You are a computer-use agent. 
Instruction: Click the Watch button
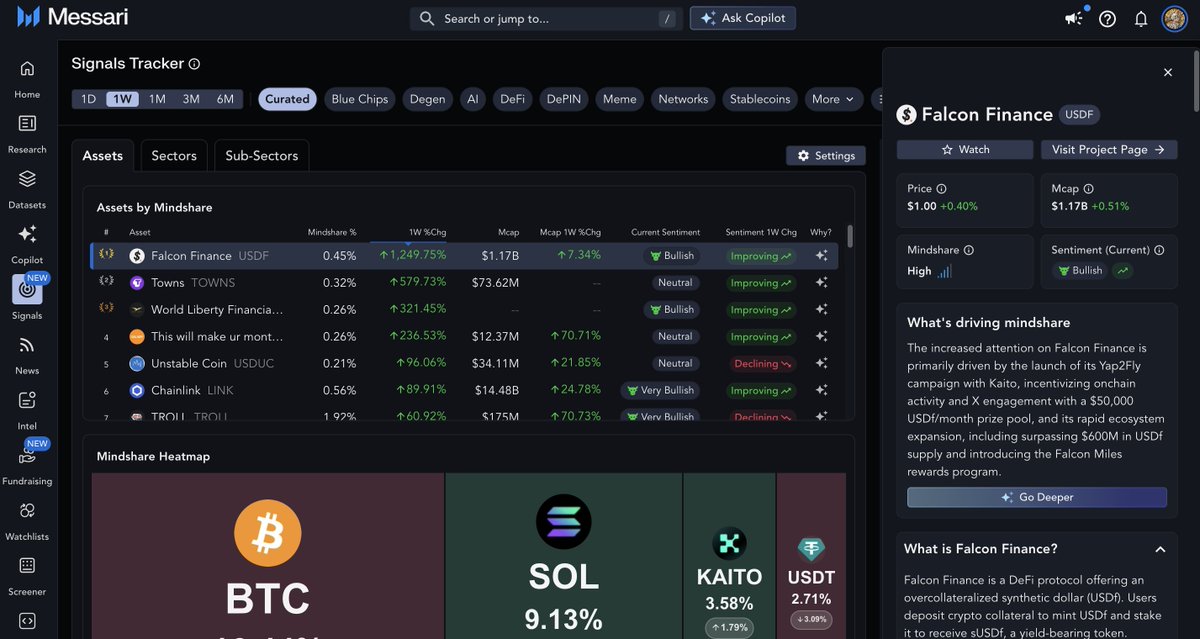[x=965, y=149]
